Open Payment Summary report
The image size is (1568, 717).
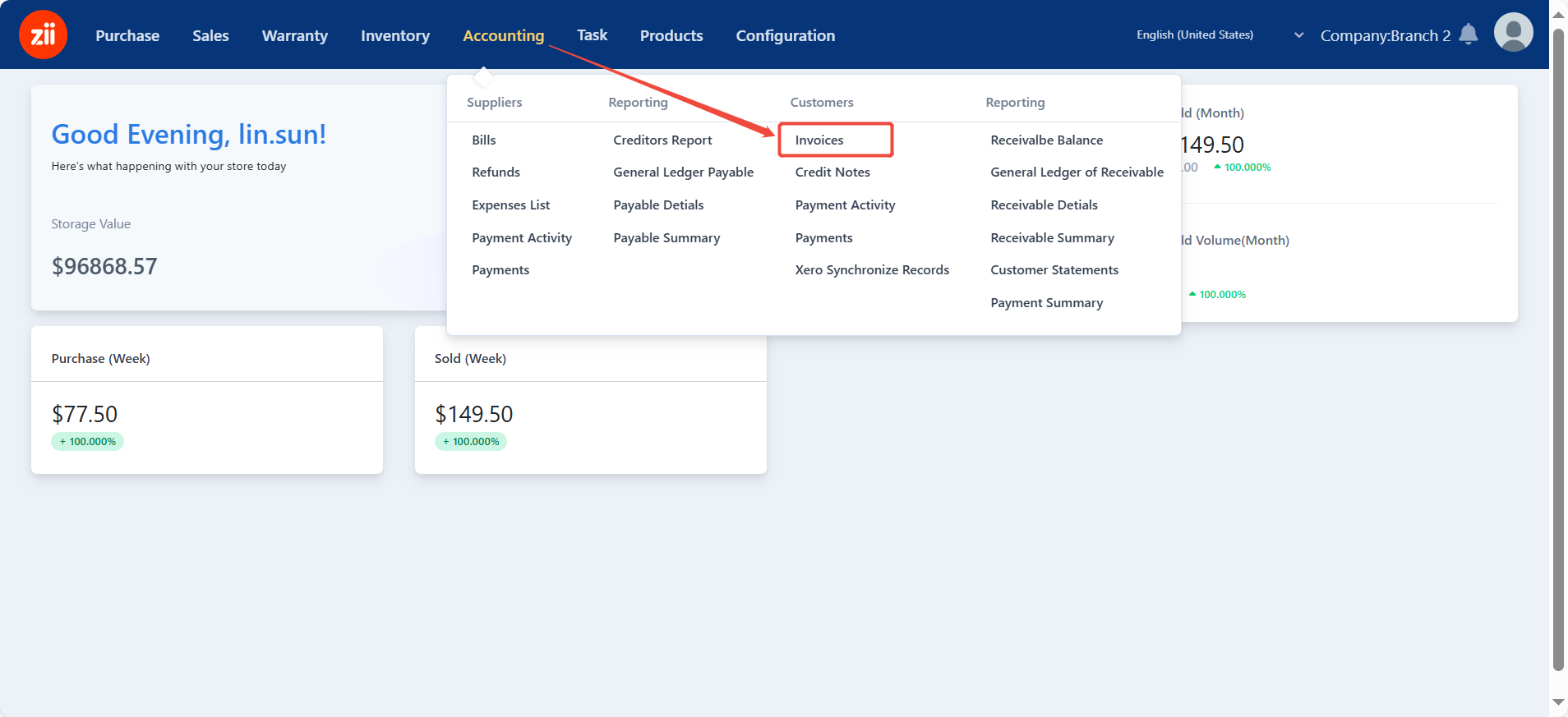point(1046,302)
